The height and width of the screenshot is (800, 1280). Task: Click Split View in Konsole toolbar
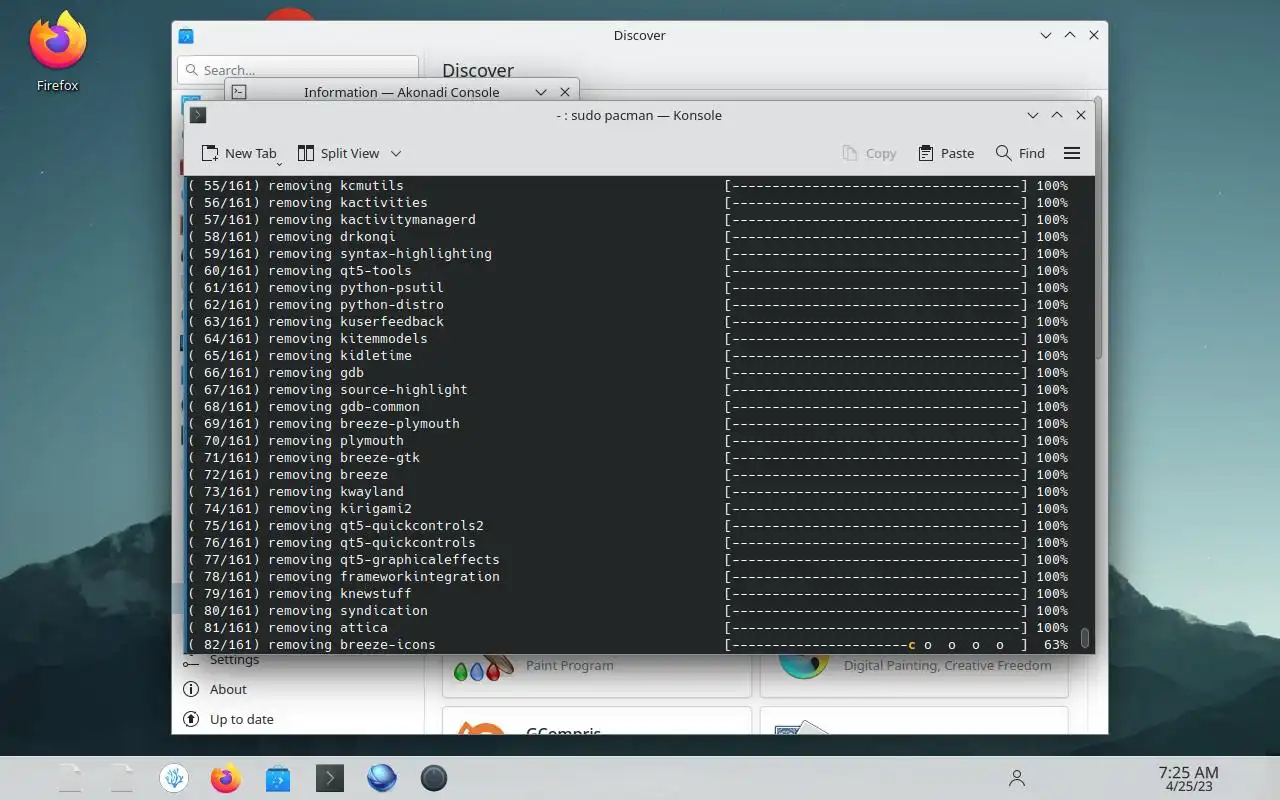tap(339, 153)
